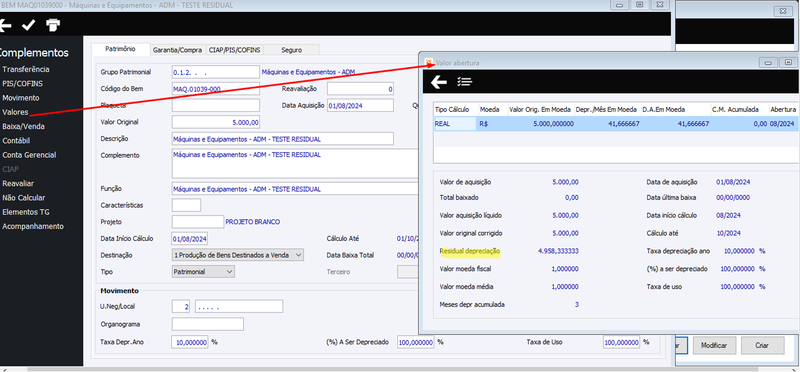Click the Taxa Depr.Ano percentage field
The height and width of the screenshot is (372, 800).
pos(190,342)
